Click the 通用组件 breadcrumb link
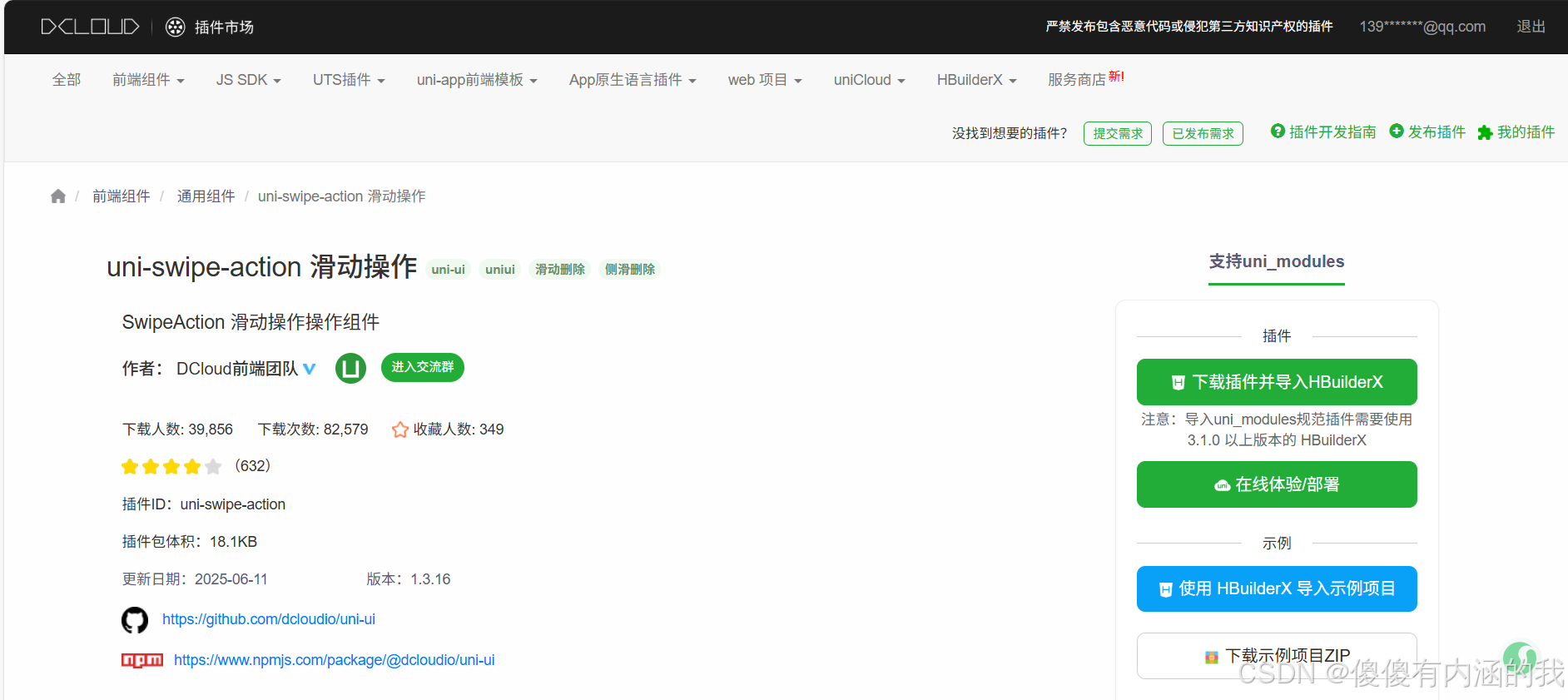The image size is (1568, 700). (x=206, y=196)
